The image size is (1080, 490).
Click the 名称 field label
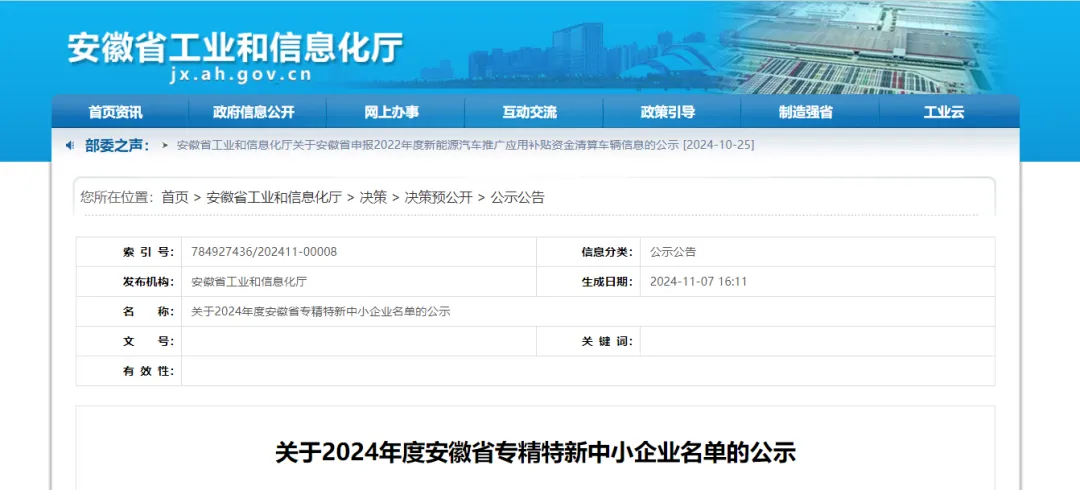(x=148, y=312)
